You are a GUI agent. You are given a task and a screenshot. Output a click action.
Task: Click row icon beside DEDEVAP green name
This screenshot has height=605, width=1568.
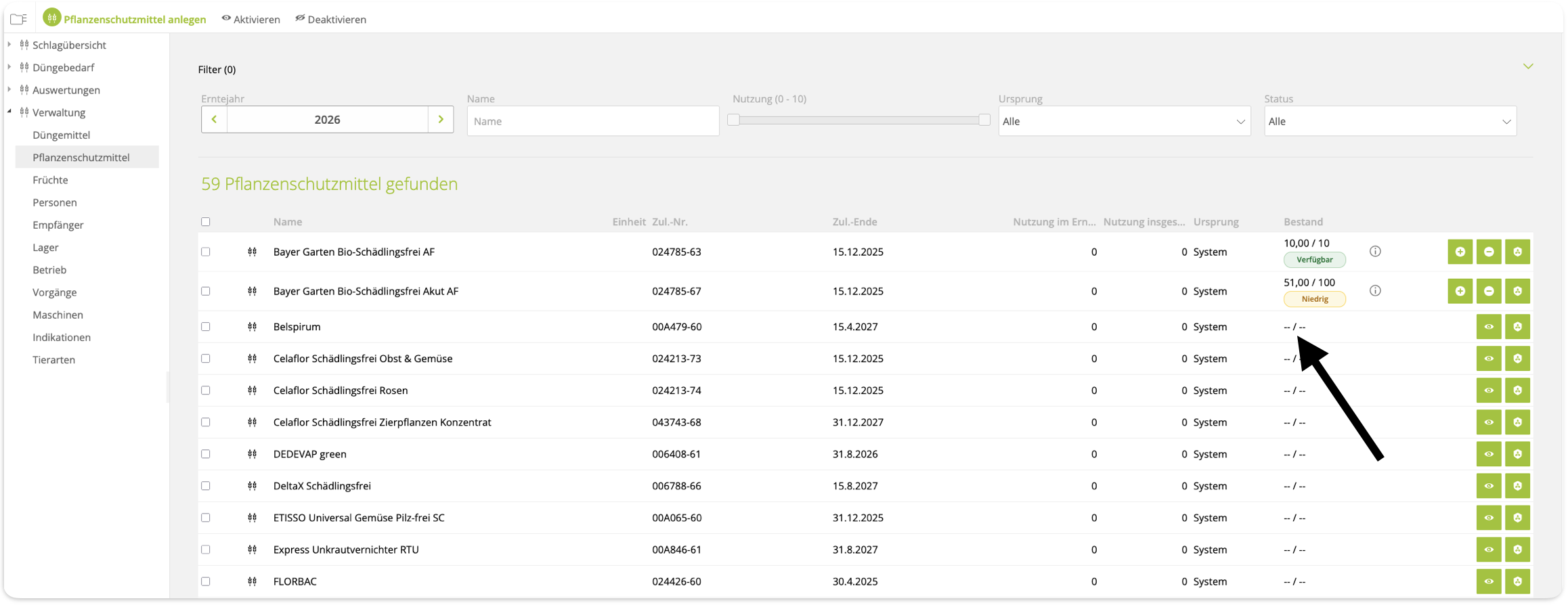click(252, 454)
